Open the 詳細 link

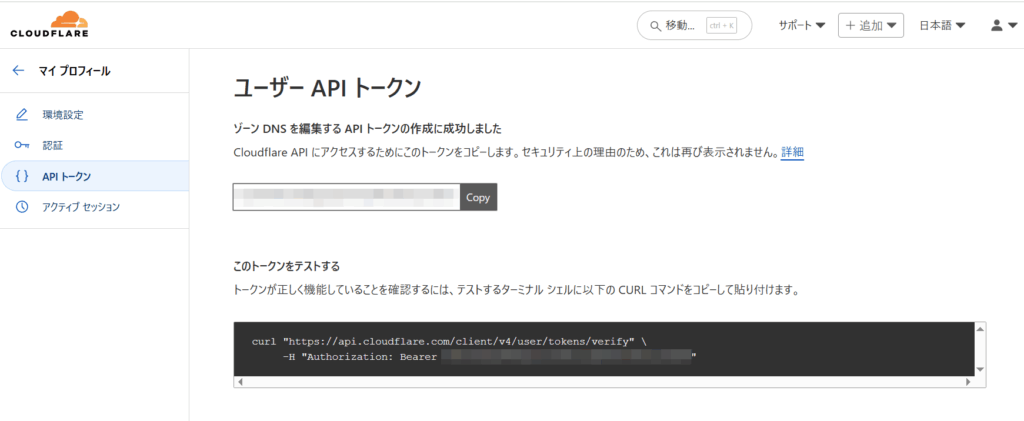point(792,153)
